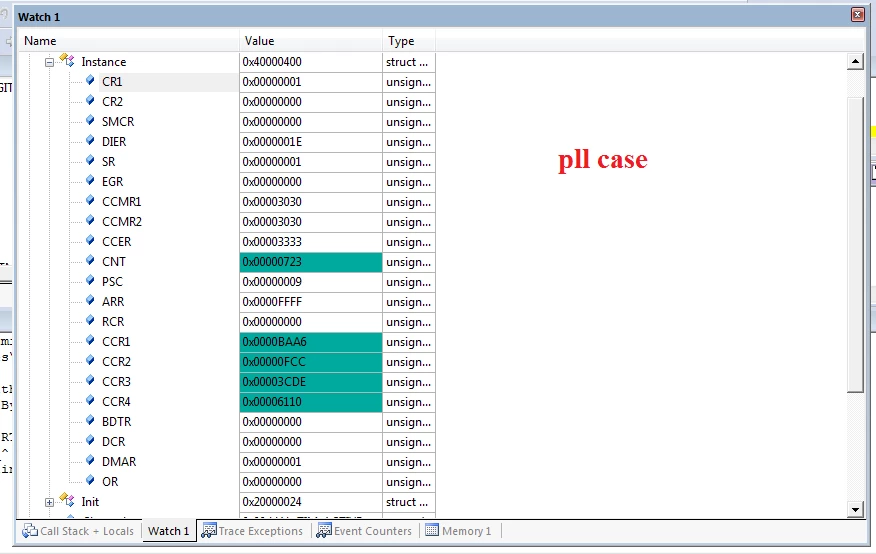Click the CR1 member icon
This screenshot has width=876, height=554.
(x=90, y=80)
